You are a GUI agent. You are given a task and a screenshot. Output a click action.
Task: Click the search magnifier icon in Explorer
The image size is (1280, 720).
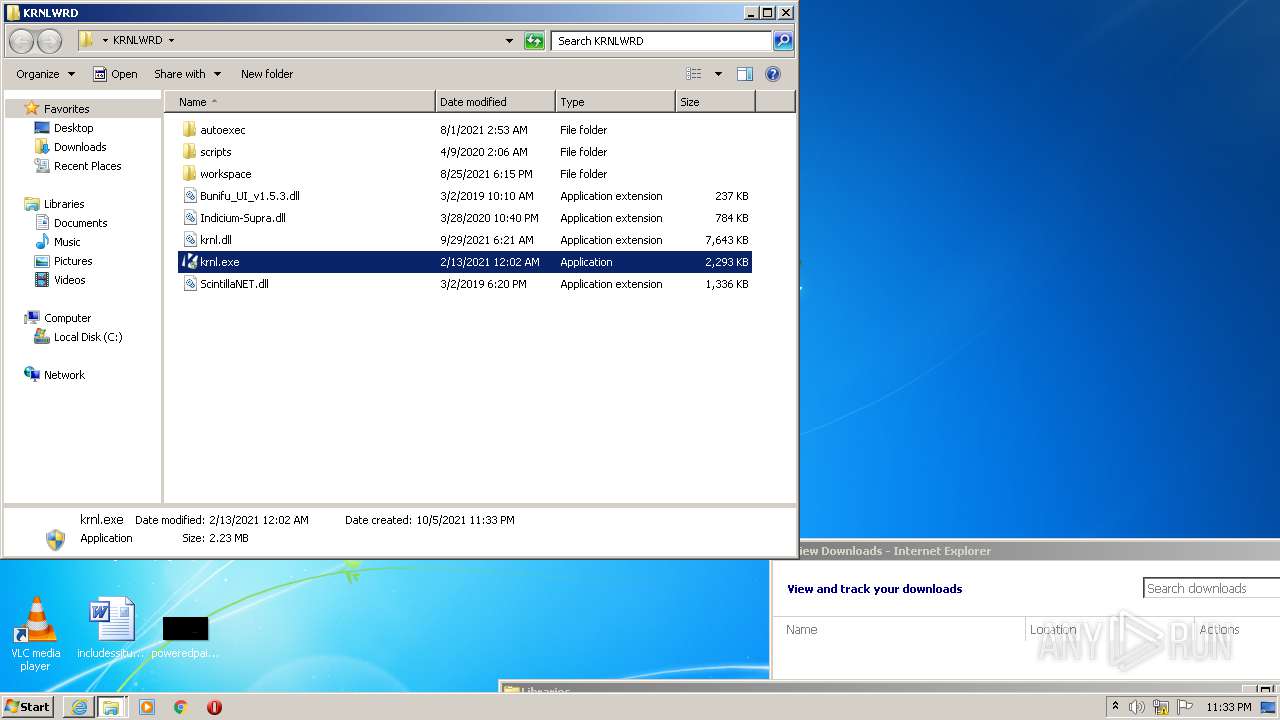click(x=783, y=41)
